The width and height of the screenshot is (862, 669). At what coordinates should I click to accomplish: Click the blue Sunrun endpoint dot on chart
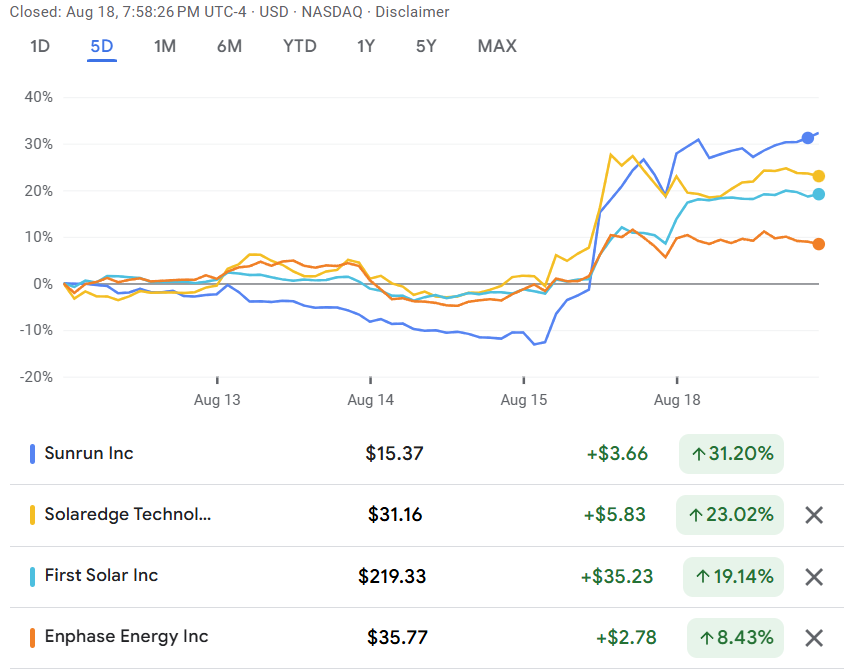[808, 138]
